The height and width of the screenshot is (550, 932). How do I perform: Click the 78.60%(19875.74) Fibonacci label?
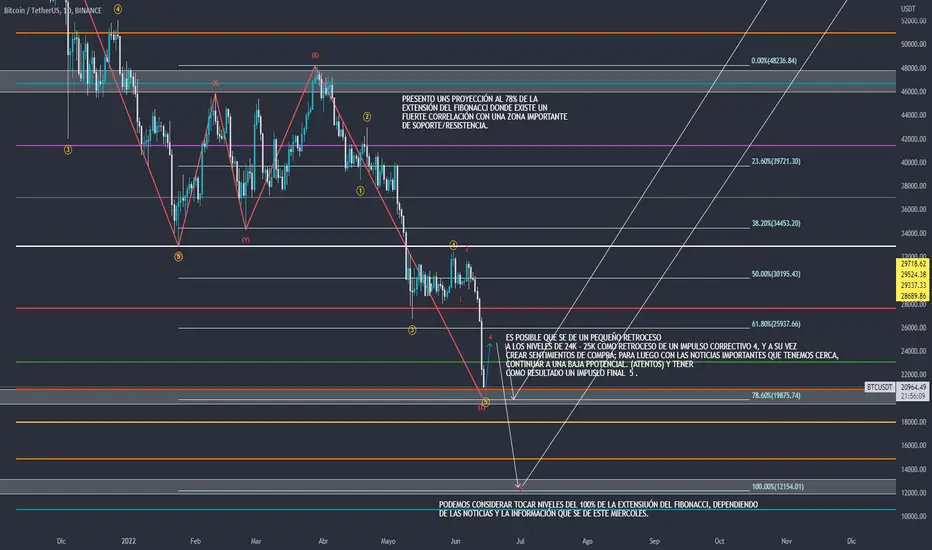776,395
